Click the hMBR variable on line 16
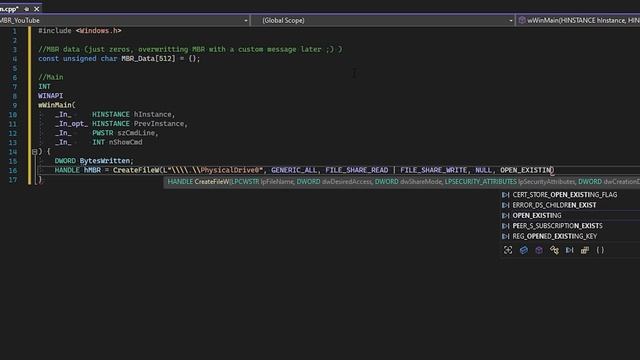 tap(92, 170)
